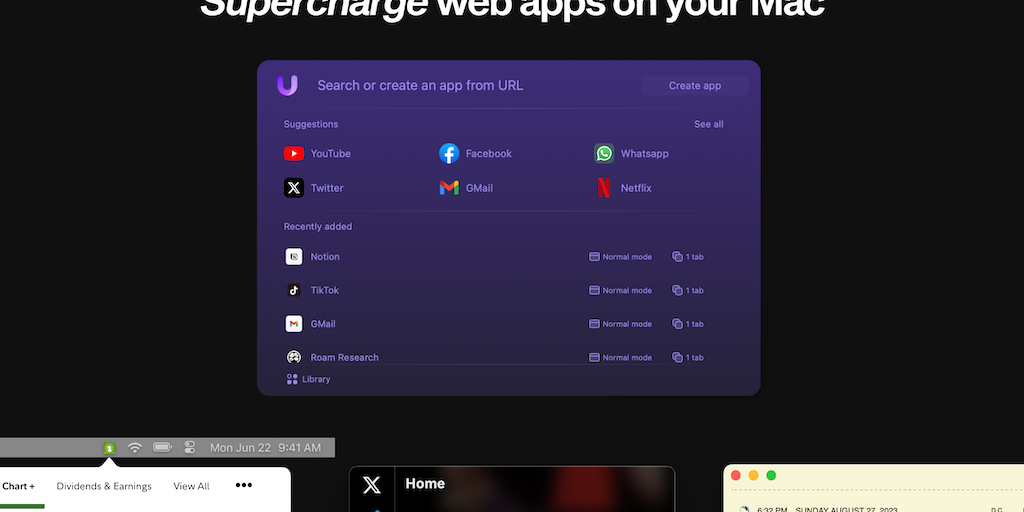
Task: Select the Whatsapp suggestion icon
Action: pyautogui.click(x=604, y=153)
